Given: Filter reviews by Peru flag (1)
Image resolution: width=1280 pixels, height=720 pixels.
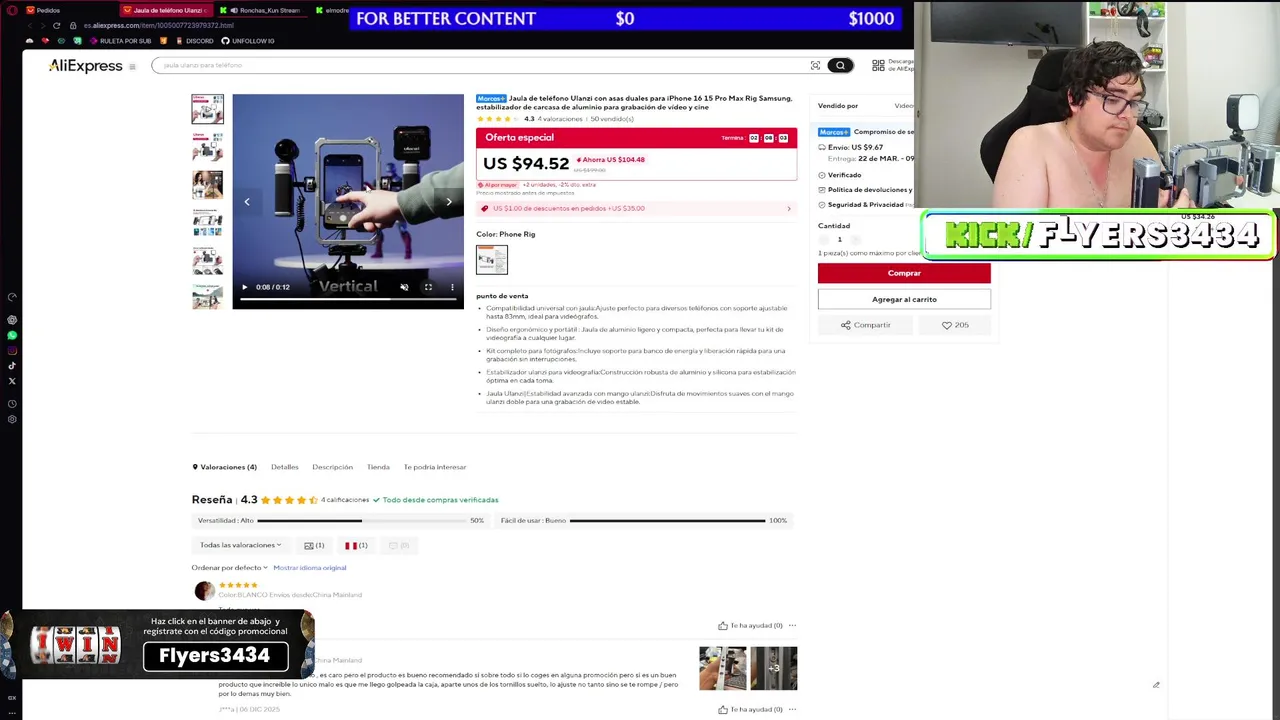Looking at the screenshot, I should [356, 545].
